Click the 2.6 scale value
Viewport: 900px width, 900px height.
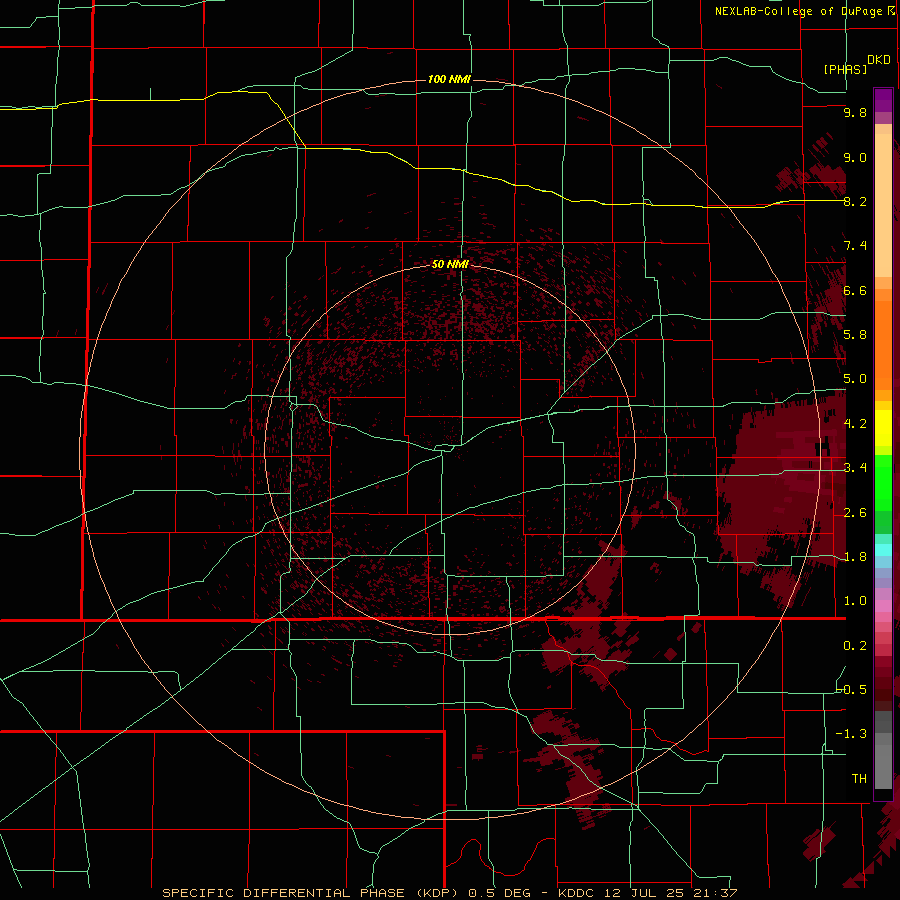855,513
